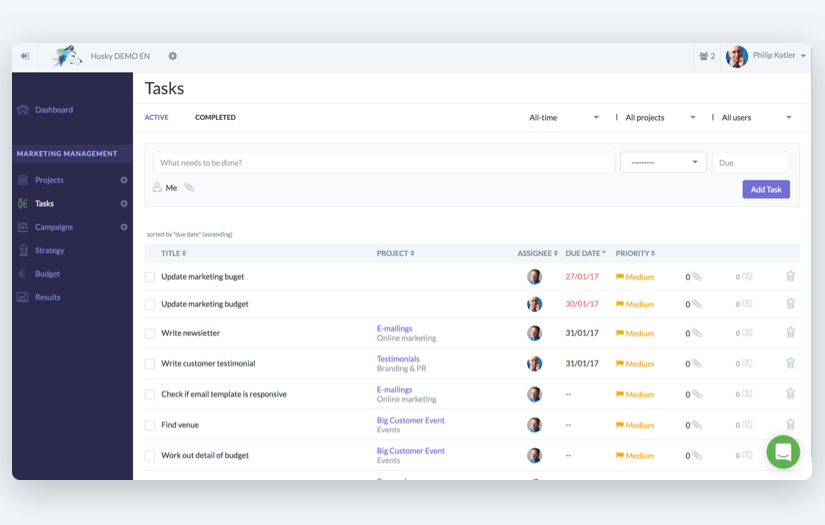
Task: Open the All-time filter dropdown
Action: point(564,118)
